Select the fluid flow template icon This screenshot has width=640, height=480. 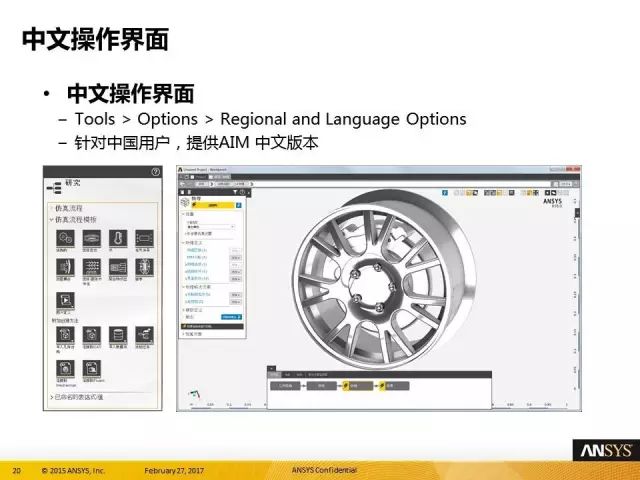point(65,267)
